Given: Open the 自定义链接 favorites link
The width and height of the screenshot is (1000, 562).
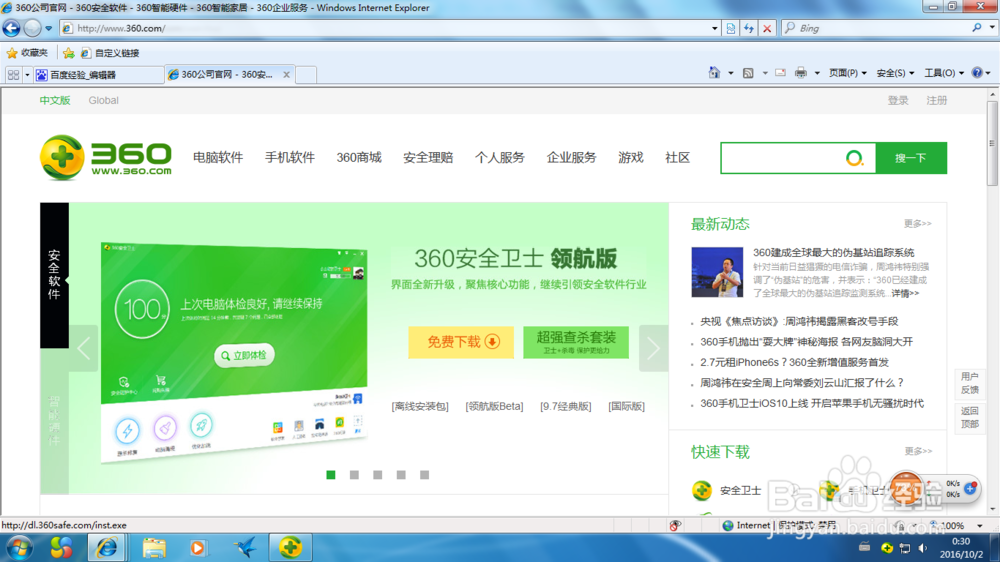Looking at the screenshot, I should 110,53.
